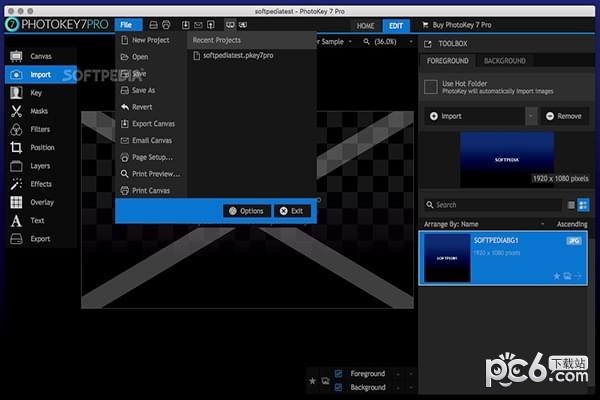Open the Arrange By Name dropdown

[x=484, y=224]
